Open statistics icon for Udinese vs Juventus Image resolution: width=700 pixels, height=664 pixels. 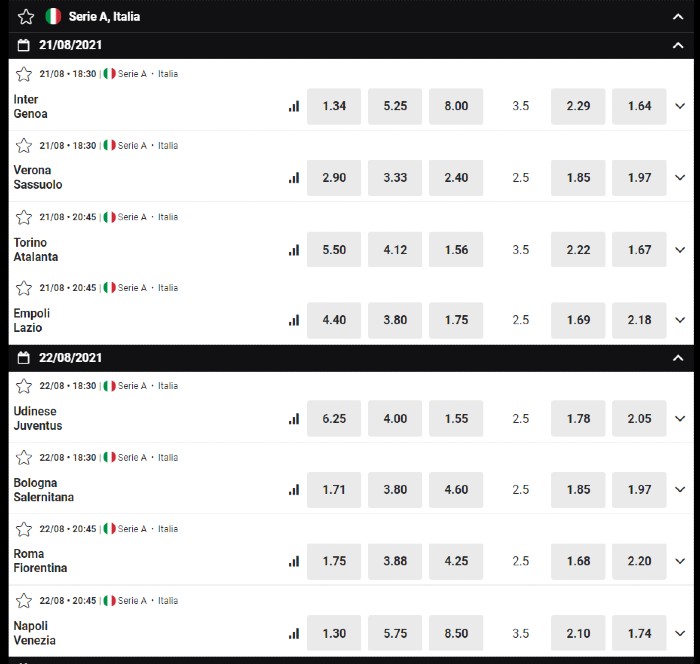coord(294,418)
